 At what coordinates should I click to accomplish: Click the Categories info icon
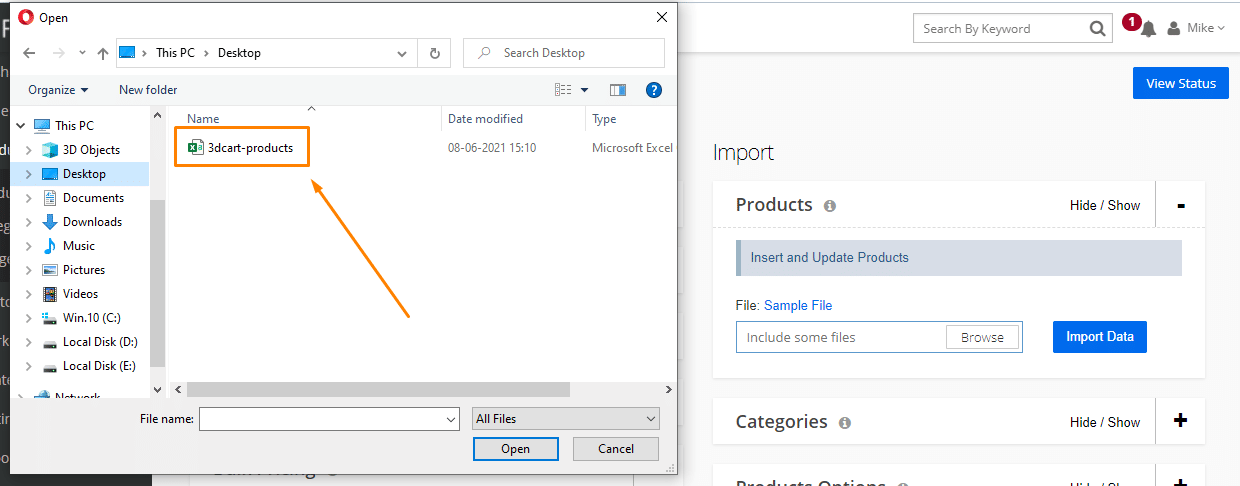coord(844,423)
